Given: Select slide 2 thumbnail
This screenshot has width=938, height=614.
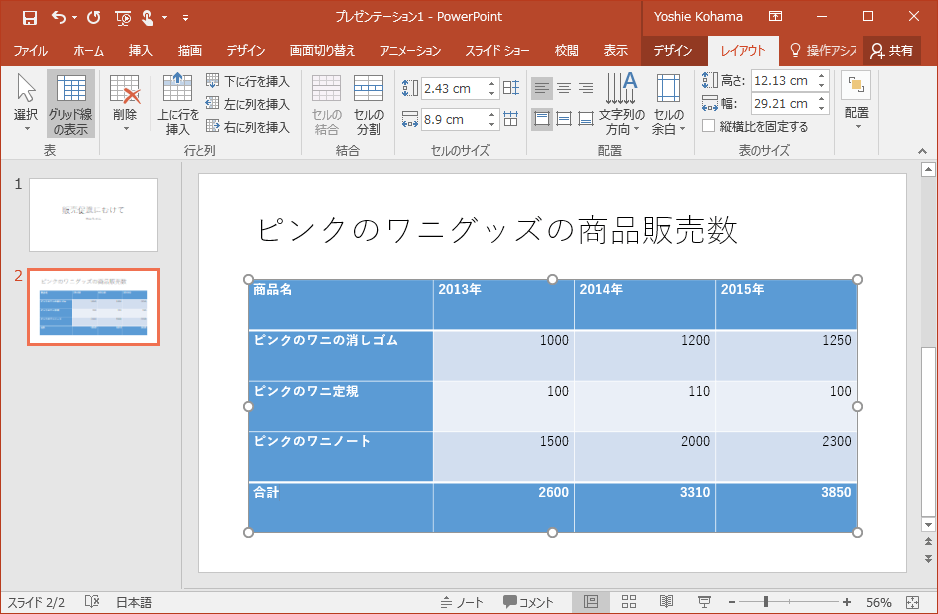Looking at the screenshot, I should click(x=93, y=307).
